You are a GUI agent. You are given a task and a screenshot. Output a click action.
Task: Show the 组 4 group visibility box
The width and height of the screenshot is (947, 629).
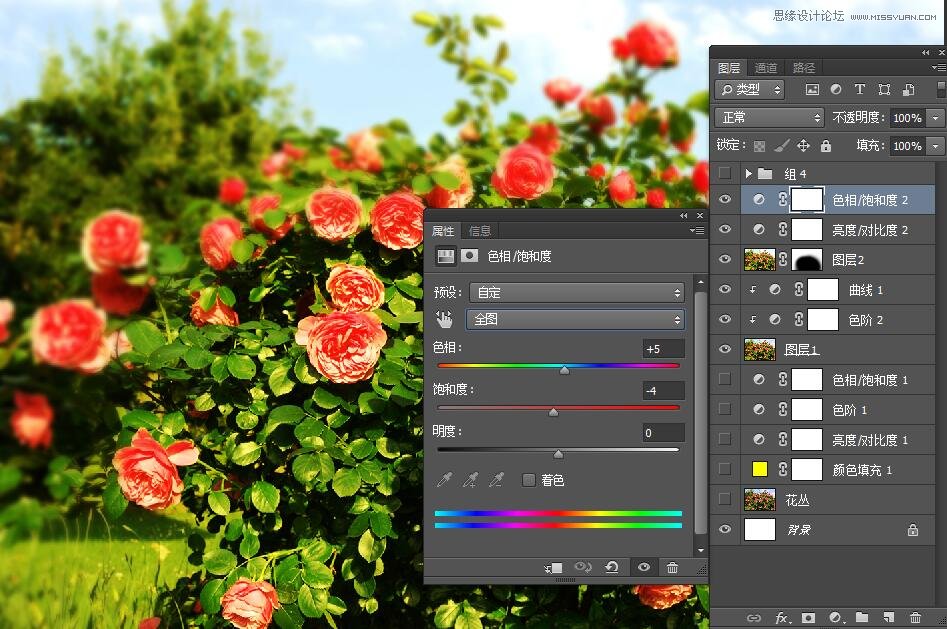(x=725, y=174)
